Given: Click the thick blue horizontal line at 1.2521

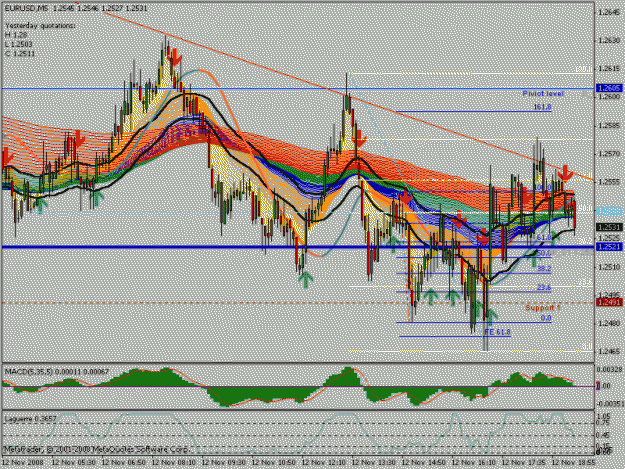Looking at the screenshot, I should 298,247.
